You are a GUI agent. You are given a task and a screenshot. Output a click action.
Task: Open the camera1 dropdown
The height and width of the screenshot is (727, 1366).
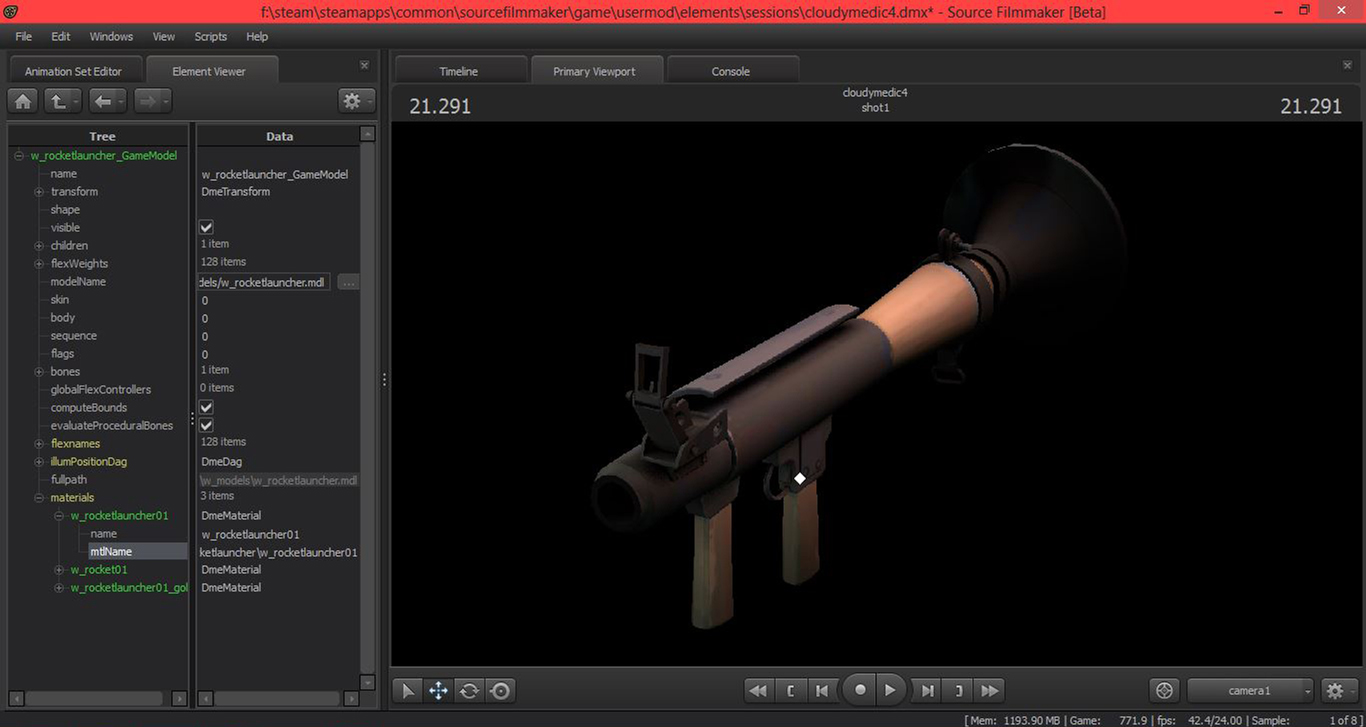coord(1251,690)
